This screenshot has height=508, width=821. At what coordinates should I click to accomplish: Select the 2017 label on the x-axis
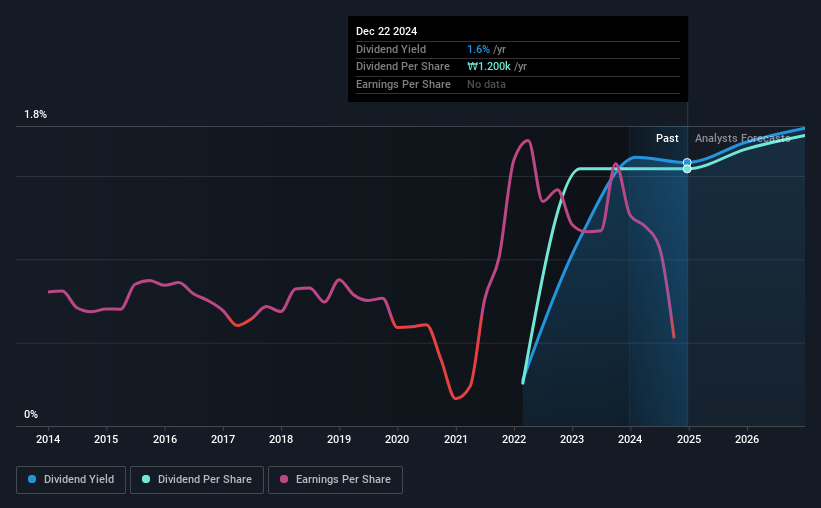[x=223, y=439]
